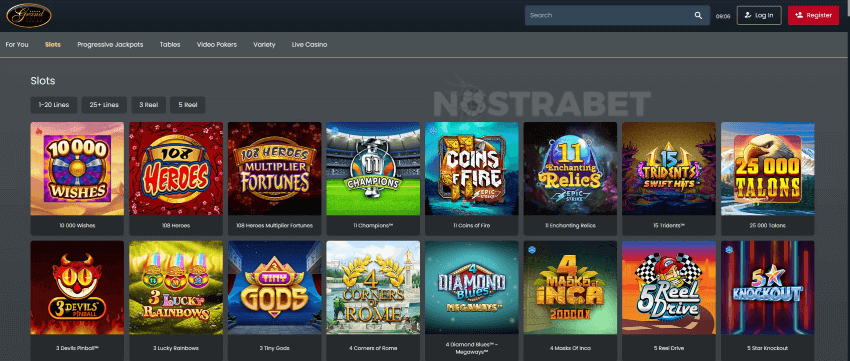This screenshot has height=361, width=850.
Task: Open 3 Lucky Rainbows thumbnail
Action: (x=176, y=288)
